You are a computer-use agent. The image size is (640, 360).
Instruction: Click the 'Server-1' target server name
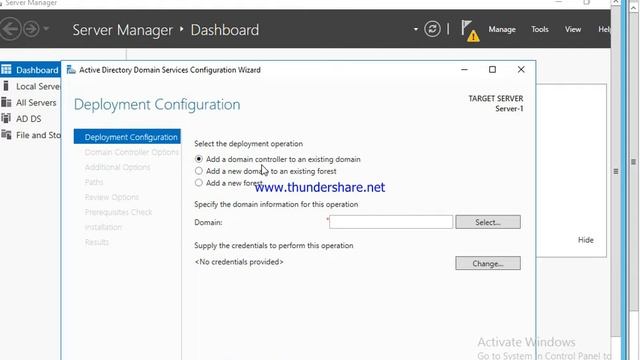(x=509, y=109)
